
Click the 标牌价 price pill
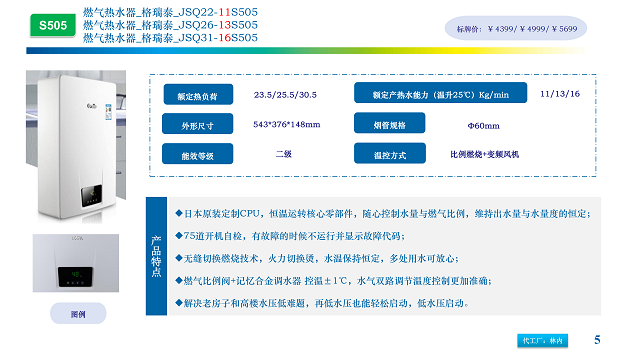516,28
